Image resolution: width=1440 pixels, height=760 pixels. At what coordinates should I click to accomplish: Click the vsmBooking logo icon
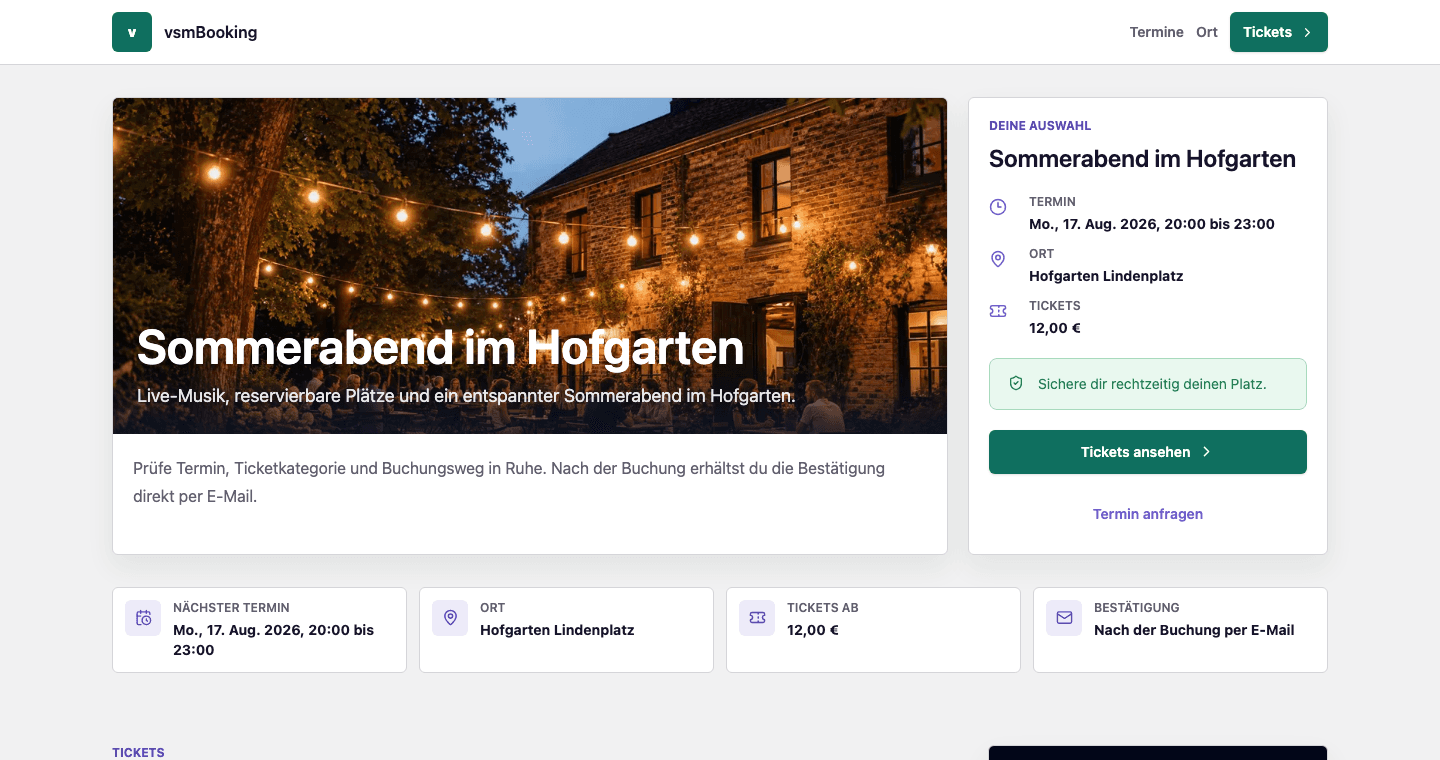(132, 32)
